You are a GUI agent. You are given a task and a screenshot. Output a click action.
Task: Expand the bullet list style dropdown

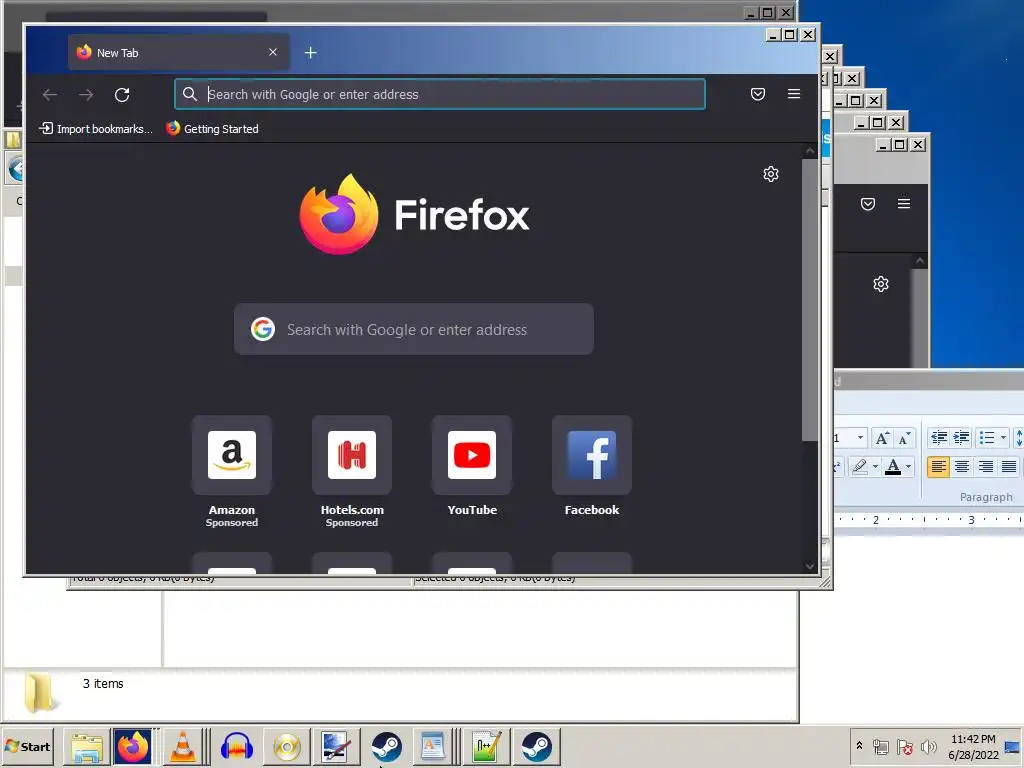1004,438
